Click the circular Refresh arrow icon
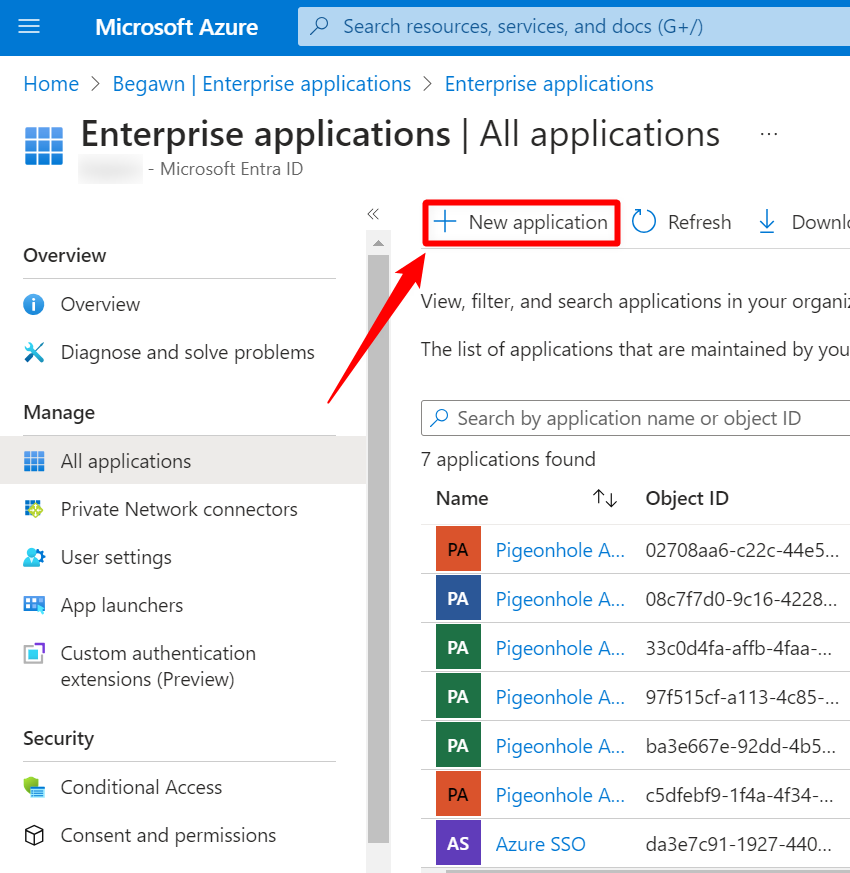The image size is (850, 873). coord(644,222)
